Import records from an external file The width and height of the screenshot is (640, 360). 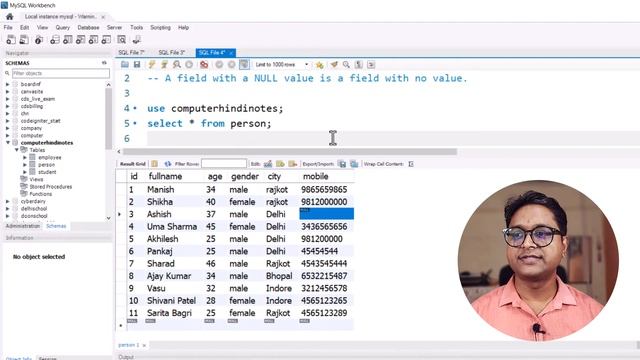tap(354, 164)
